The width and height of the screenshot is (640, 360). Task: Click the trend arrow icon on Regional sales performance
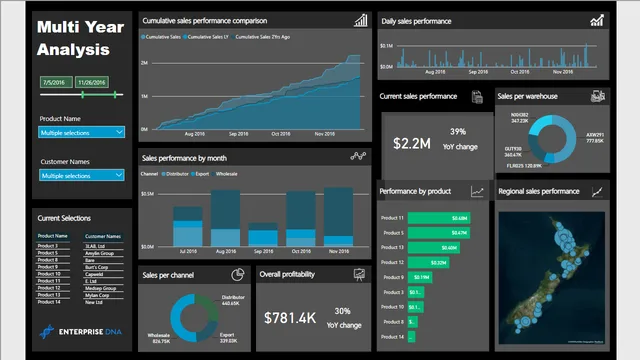[x=597, y=192]
